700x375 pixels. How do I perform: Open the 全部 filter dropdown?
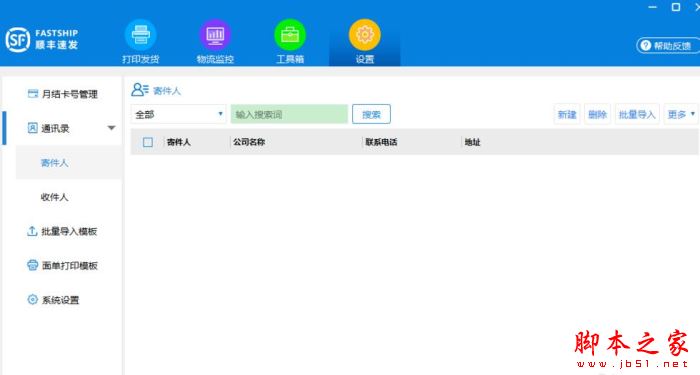(x=179, y=114)
